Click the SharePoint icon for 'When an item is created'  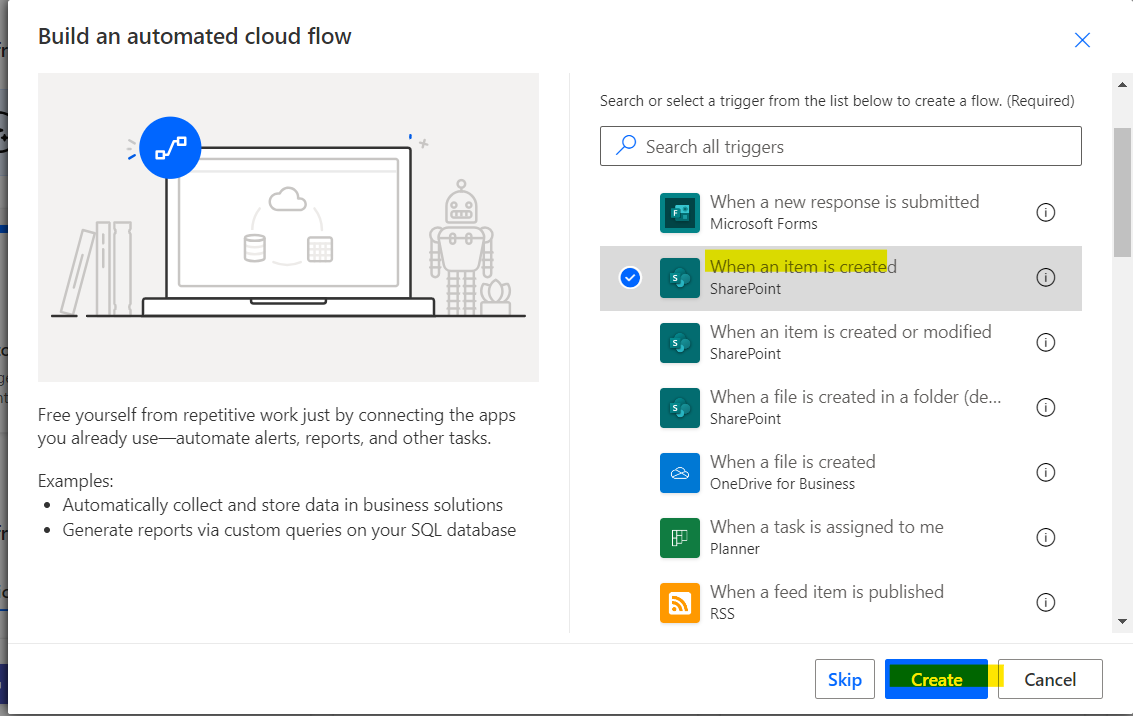(679, 277)
